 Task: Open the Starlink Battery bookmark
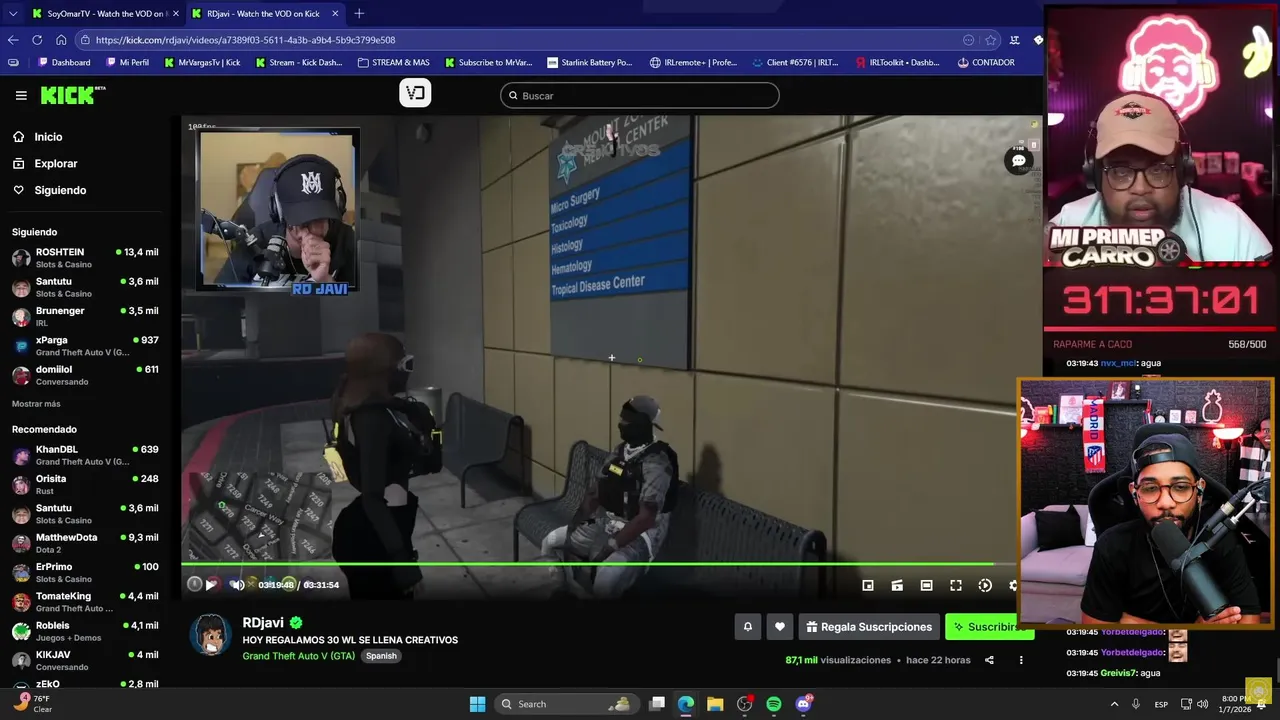click(x=589, y=62)
